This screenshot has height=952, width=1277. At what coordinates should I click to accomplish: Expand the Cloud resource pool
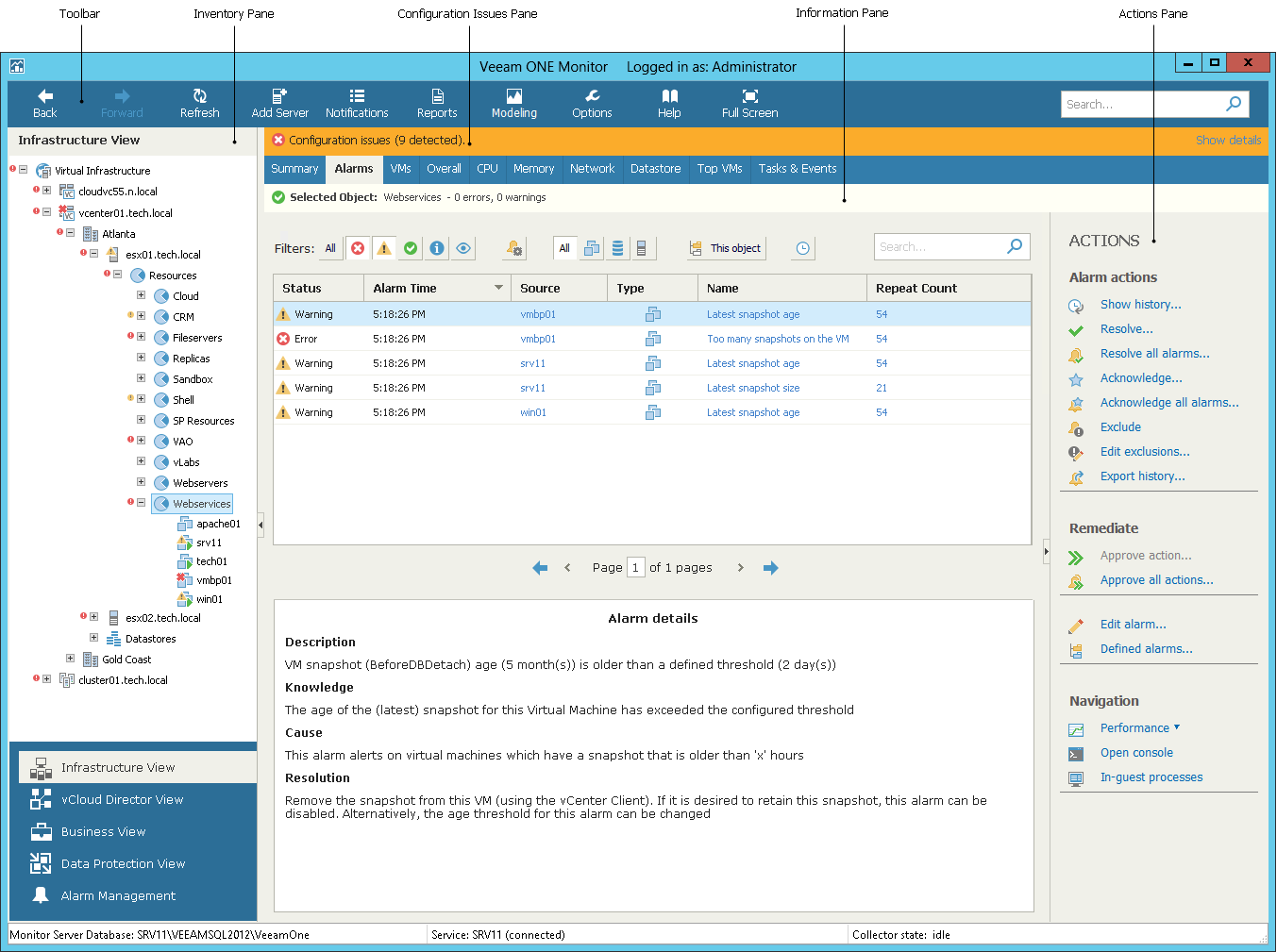141,295
